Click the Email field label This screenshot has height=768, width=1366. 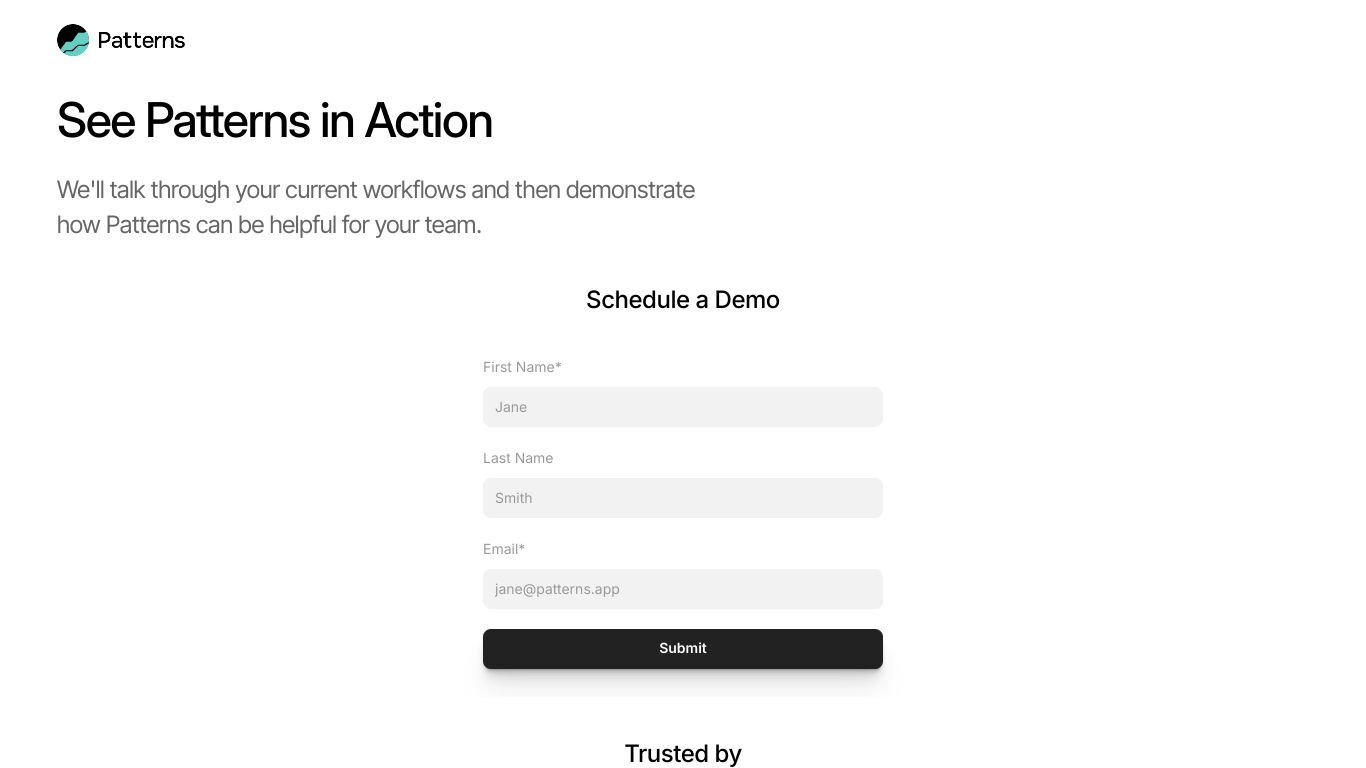504,549
